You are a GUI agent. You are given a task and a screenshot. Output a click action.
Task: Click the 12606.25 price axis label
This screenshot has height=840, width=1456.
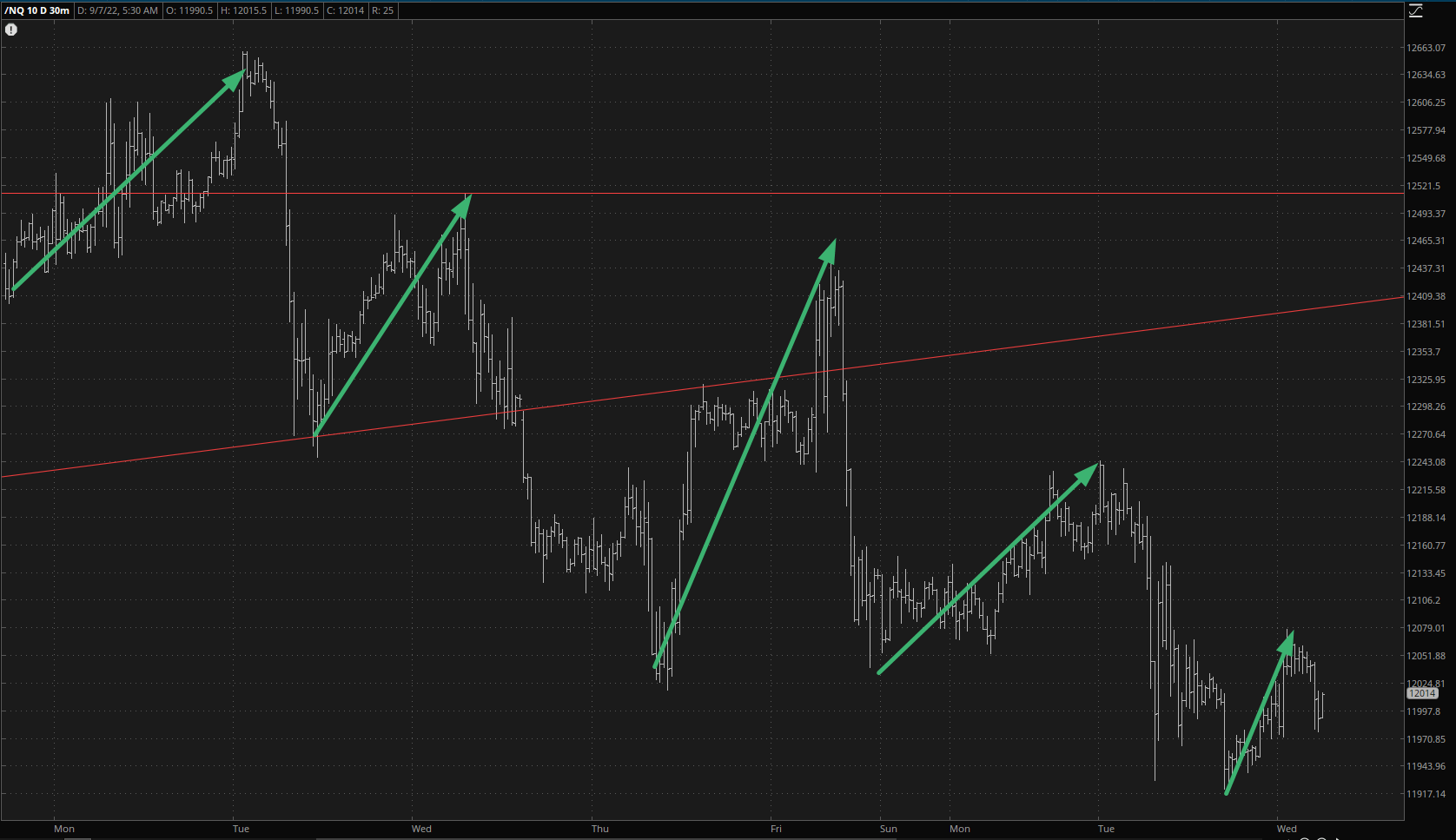(x=1426, y=103)
